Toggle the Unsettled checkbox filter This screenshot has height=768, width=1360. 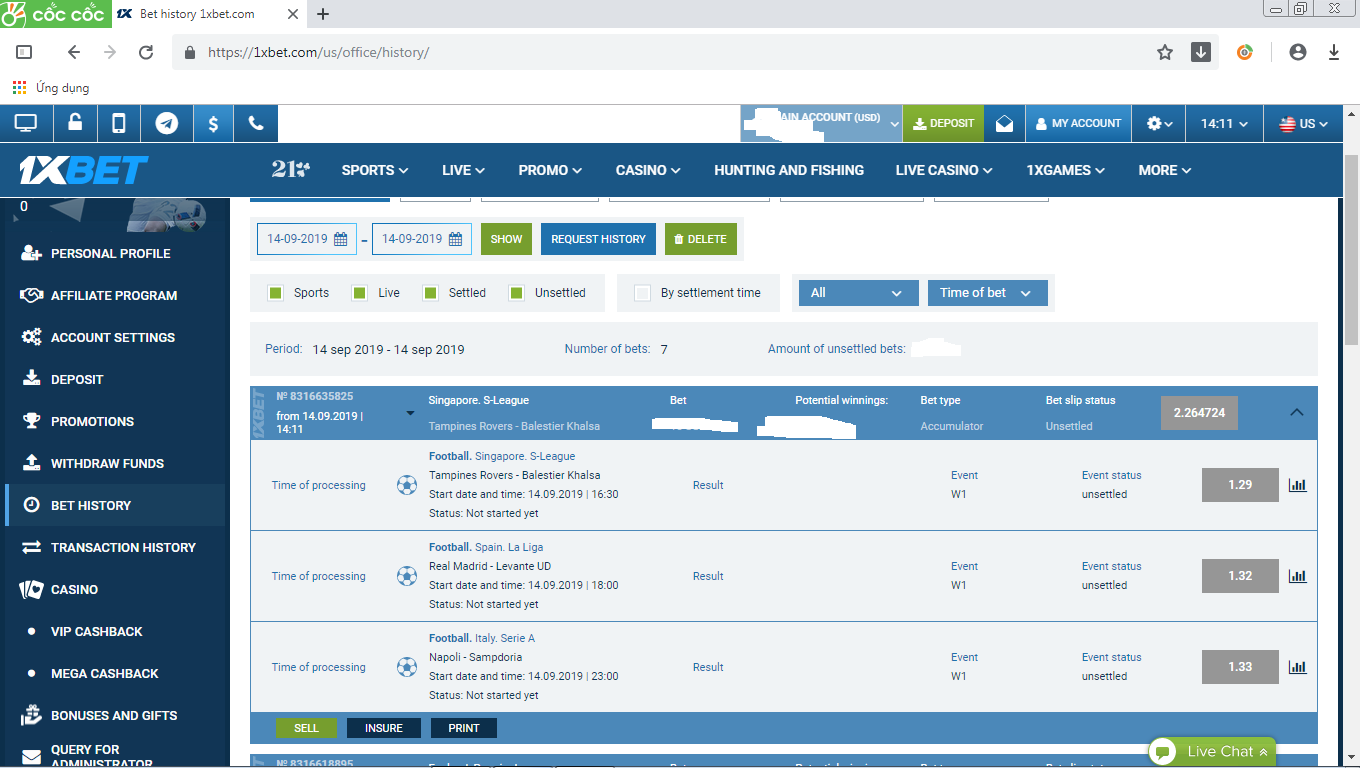point(517,293)
